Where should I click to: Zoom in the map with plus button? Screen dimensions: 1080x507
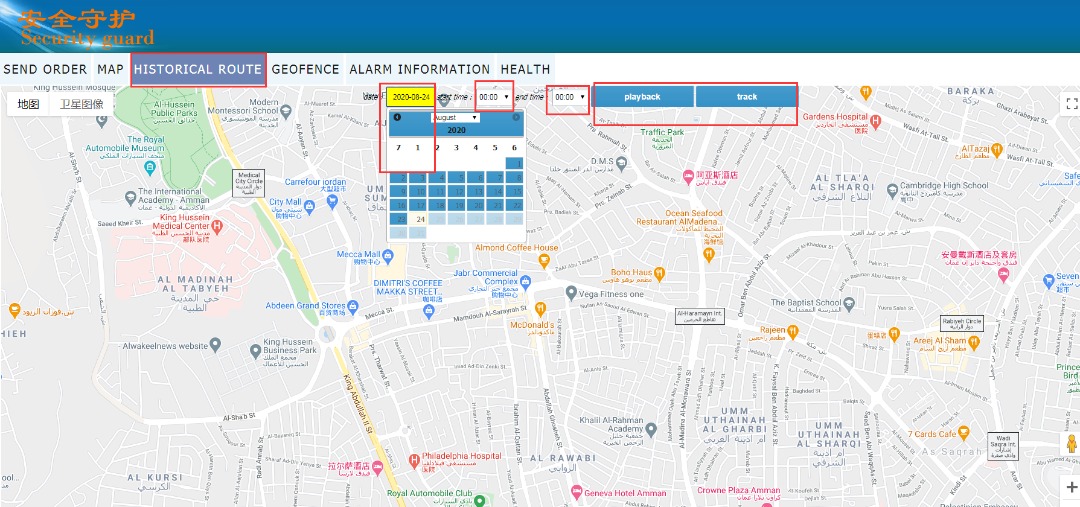[x=1071, y=487]
